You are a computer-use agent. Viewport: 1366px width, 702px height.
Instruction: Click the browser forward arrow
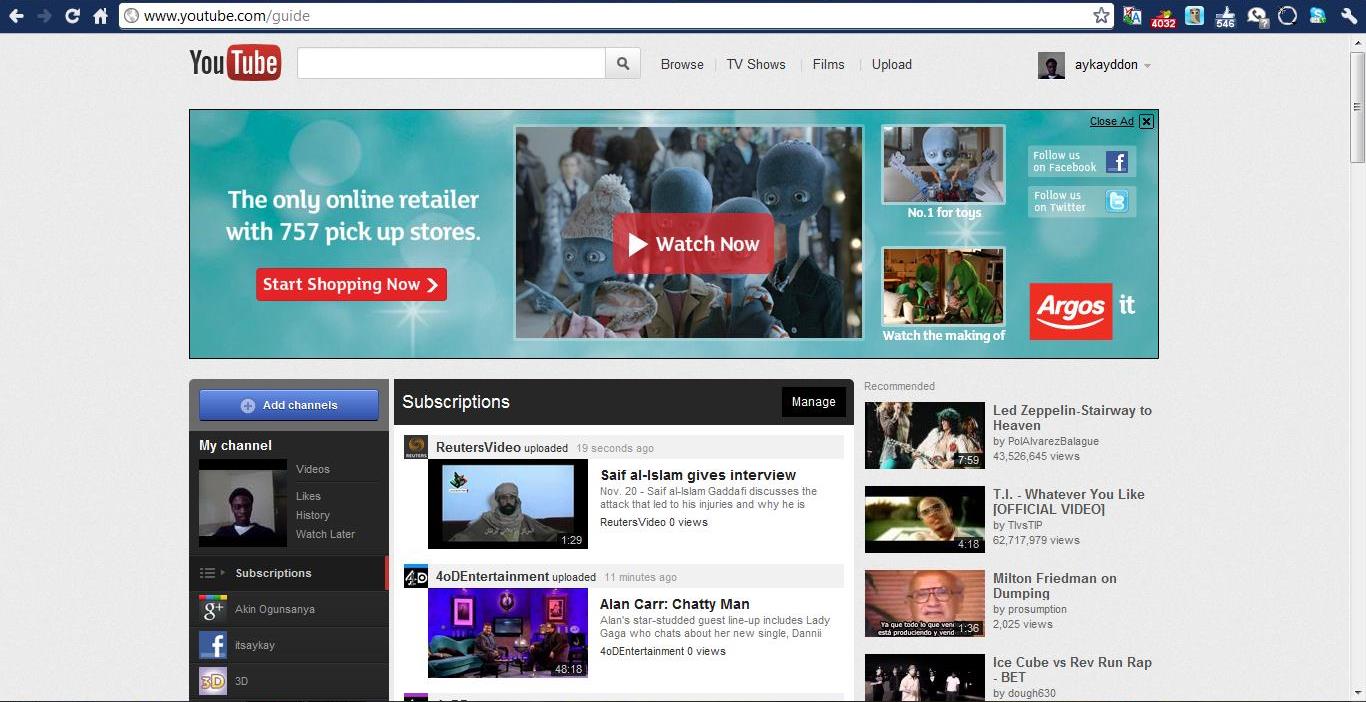tap(44, 16)
